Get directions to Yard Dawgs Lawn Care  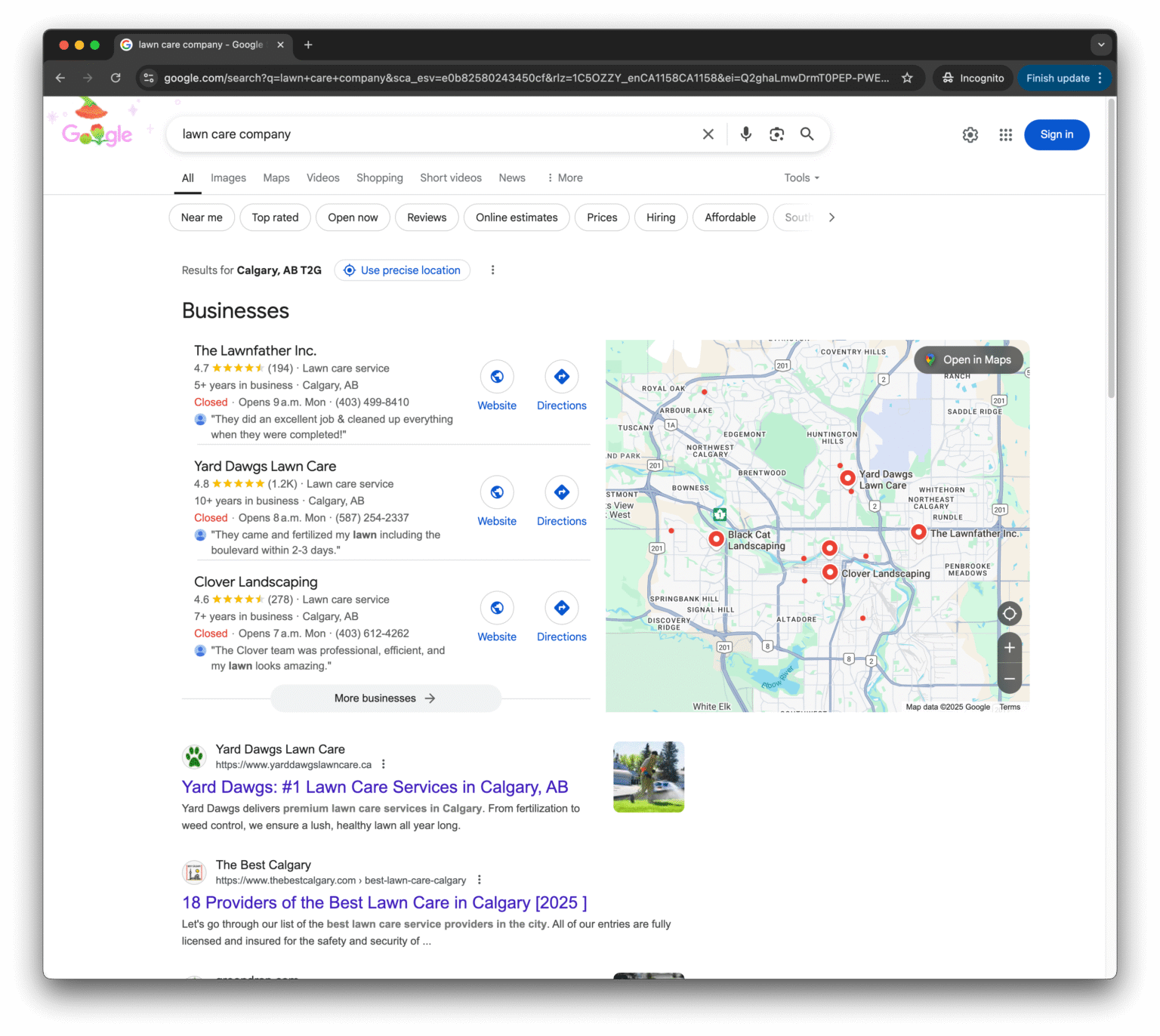(x=561, y=501)
